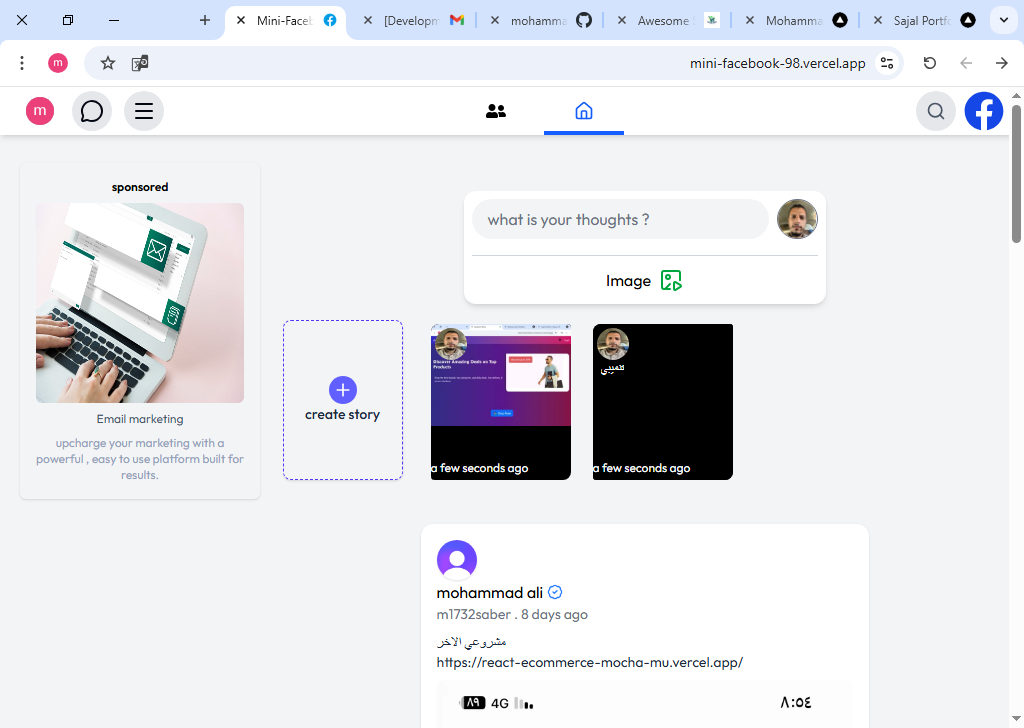Open the messages chat bubble icon
Screen dimensions: 1024x728
point(92,111)
